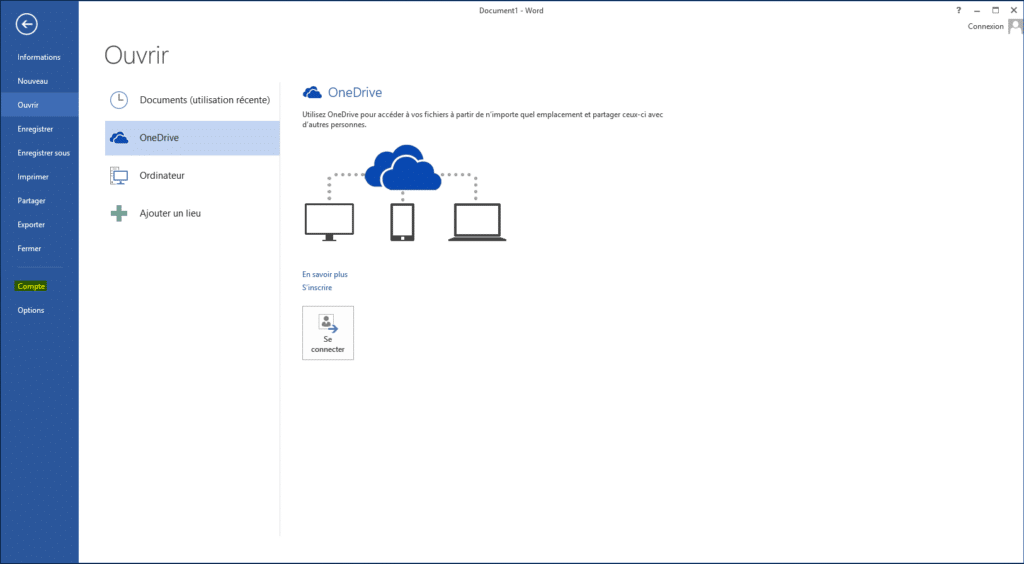Open the Informations menu item

38,57
